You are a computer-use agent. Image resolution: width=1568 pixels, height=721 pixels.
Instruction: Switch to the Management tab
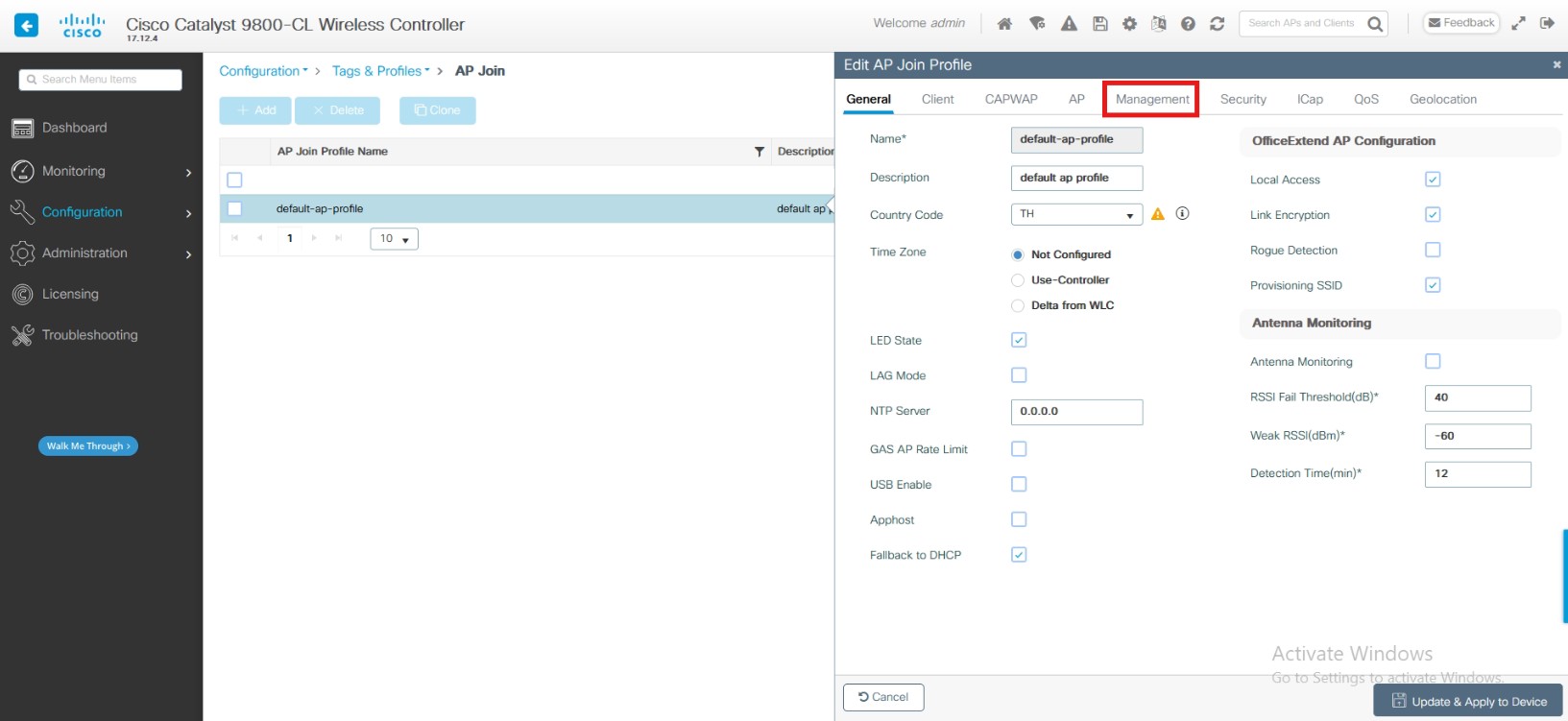[x=1151, y=99]
